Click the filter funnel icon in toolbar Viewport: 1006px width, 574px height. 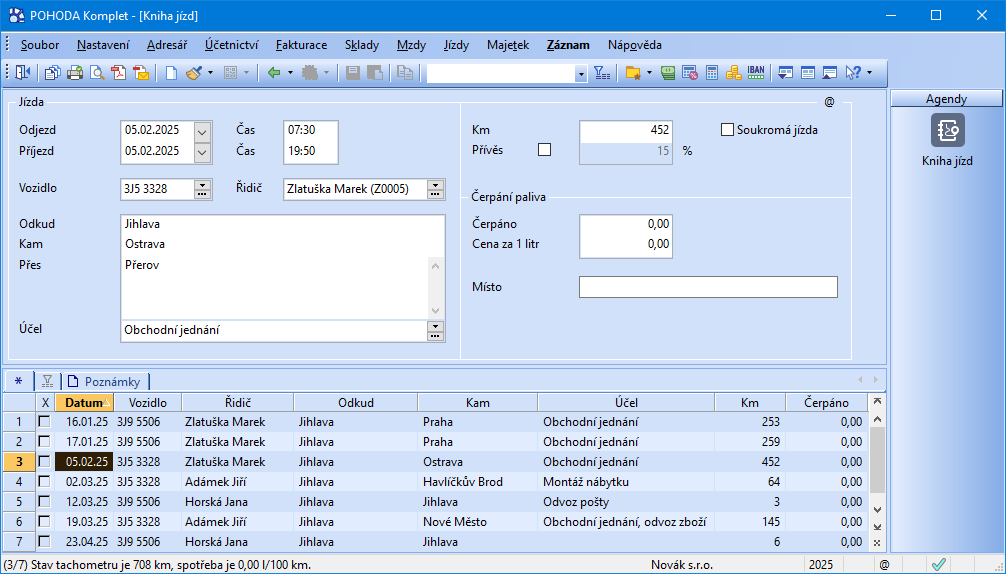point(602,73)
